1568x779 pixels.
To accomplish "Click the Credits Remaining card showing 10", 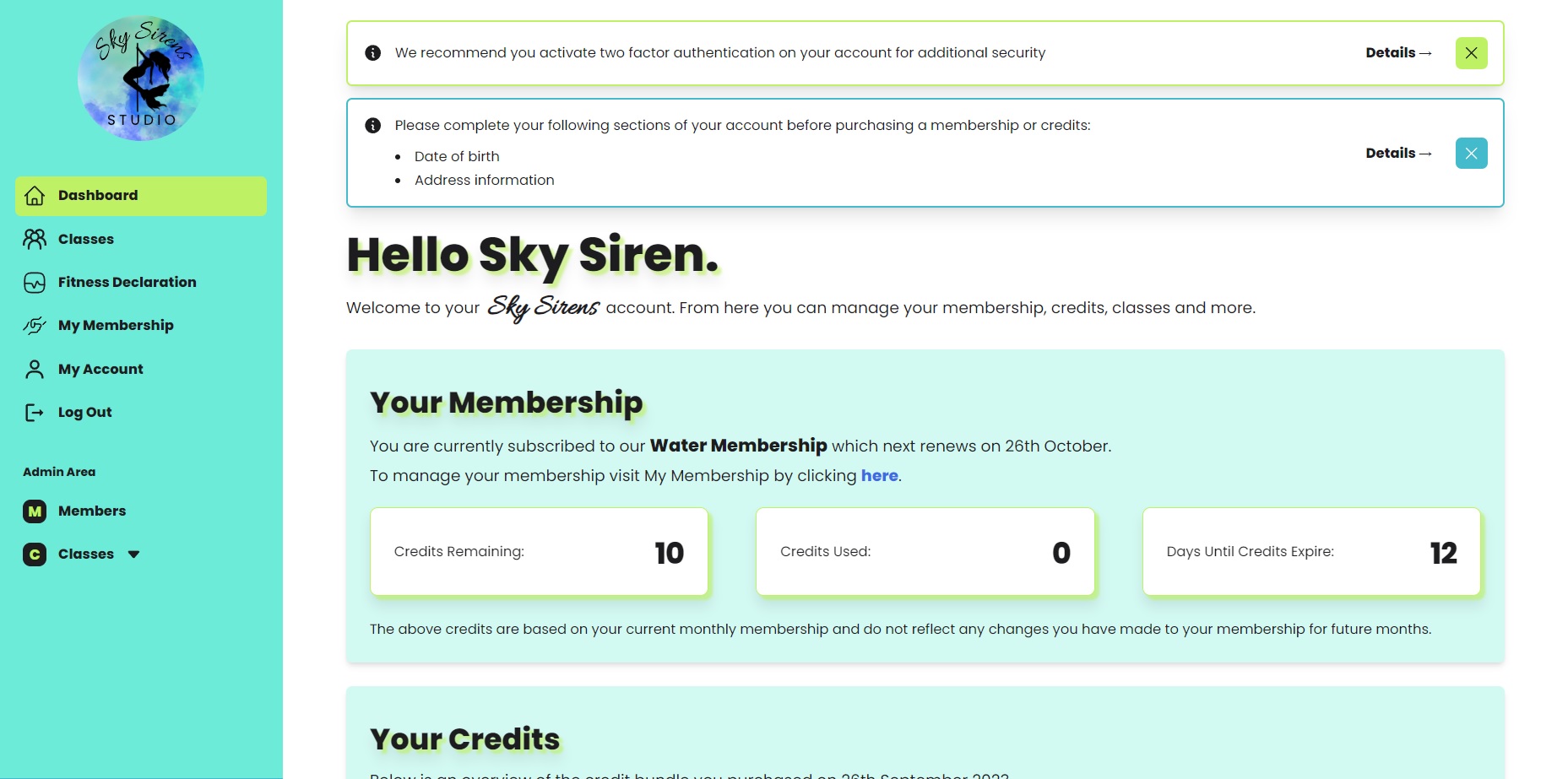I will point(539,552).
